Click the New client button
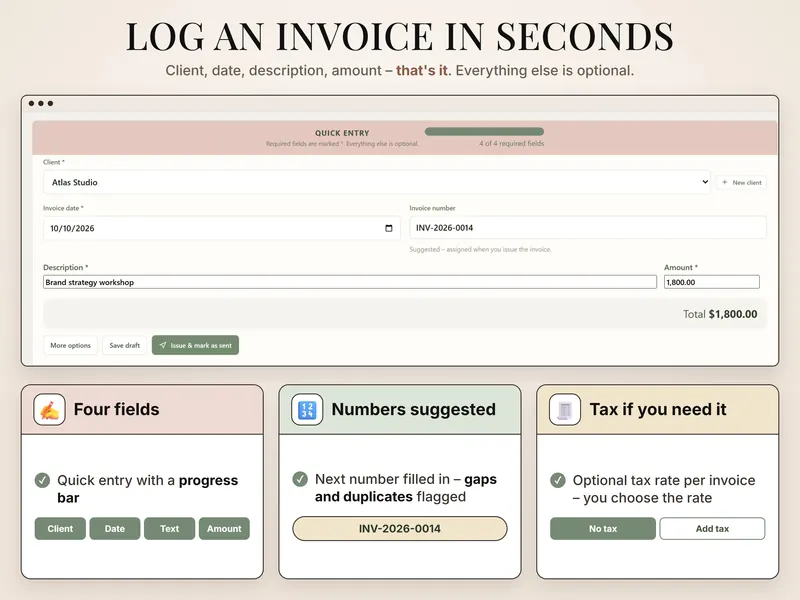800x600 pixels. pos(741,182)
